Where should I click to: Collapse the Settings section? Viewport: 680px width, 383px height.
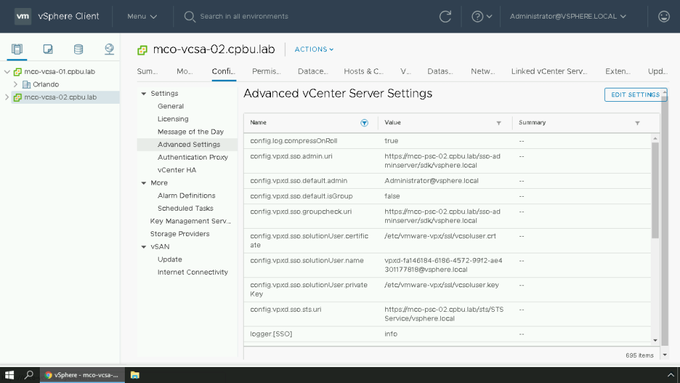pos(144,93)
